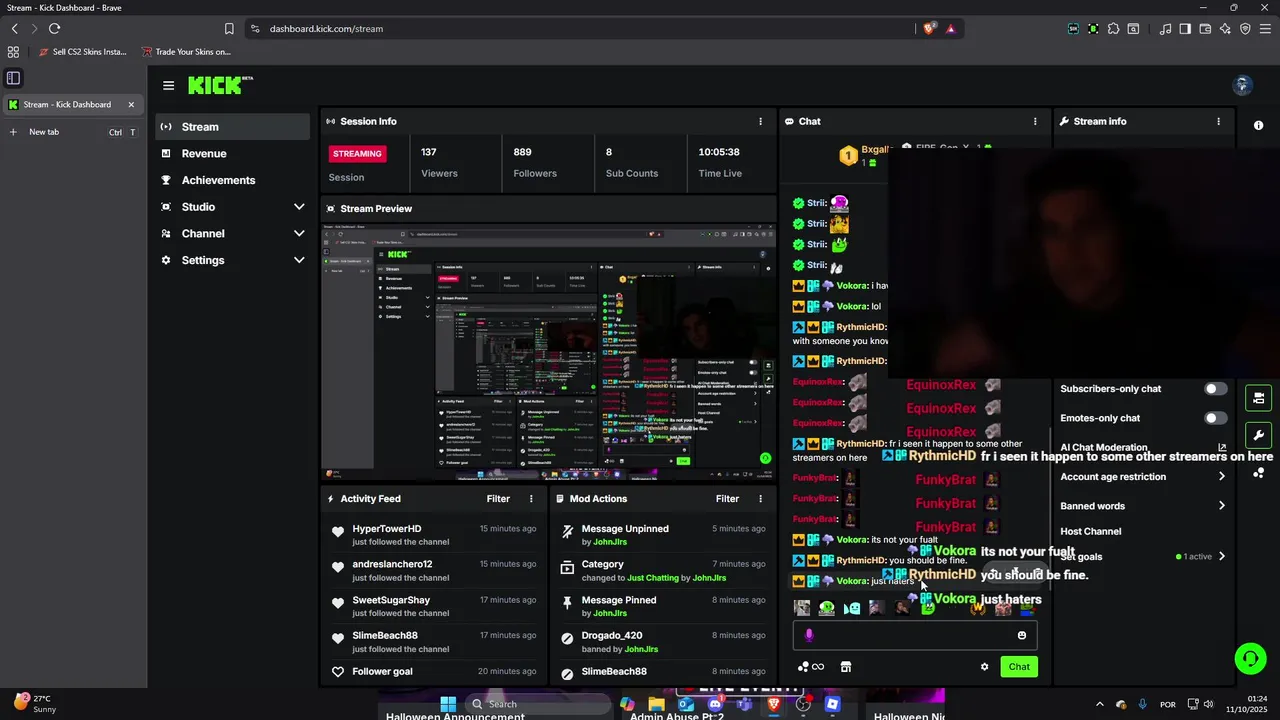Click HyperTowerHD in Activity Feed
The width and height of the screenshot is (1280, 720).
pos(387,529)
